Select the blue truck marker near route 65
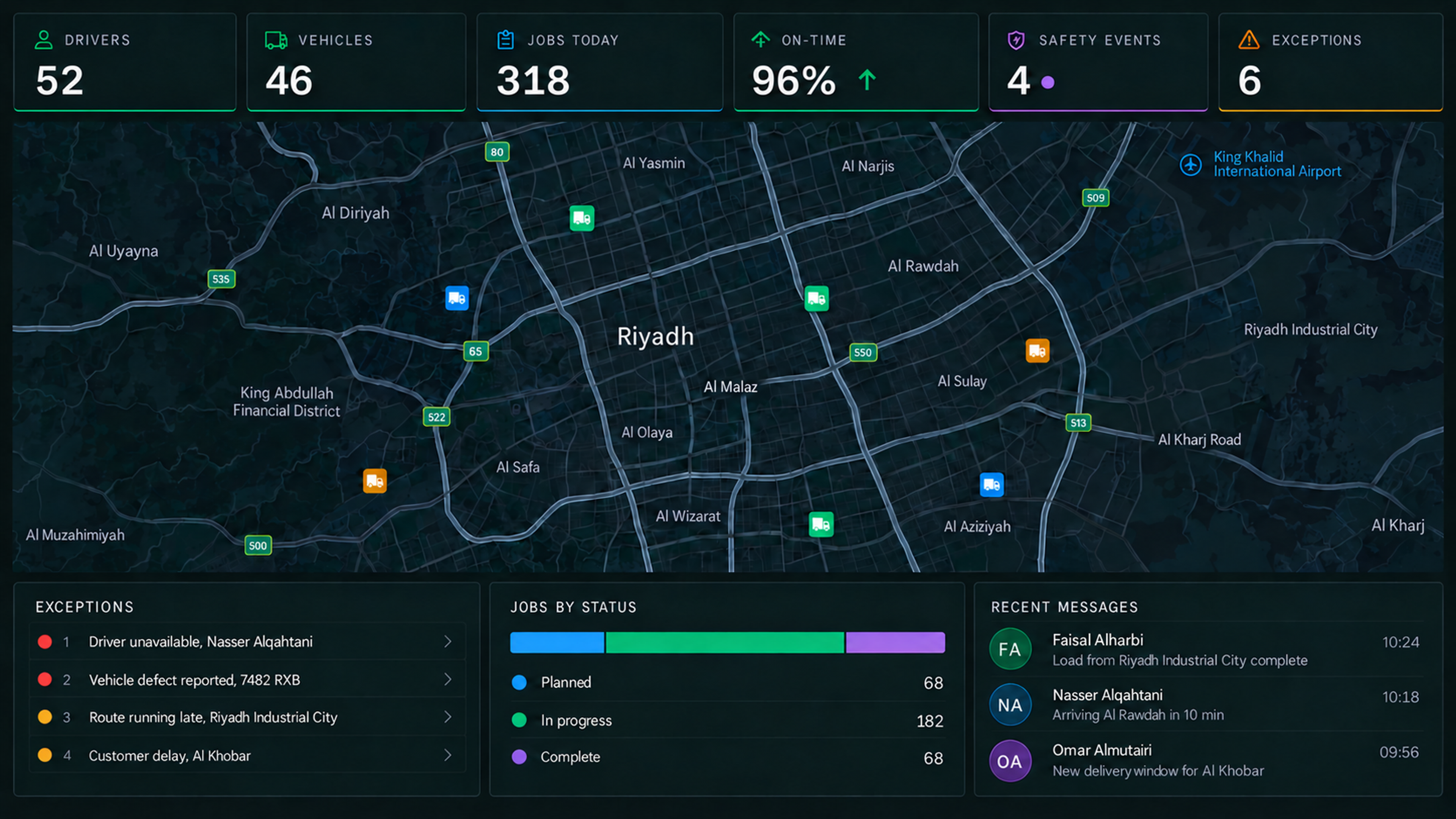The image size is (1456, 819). (x=457, y=298)
